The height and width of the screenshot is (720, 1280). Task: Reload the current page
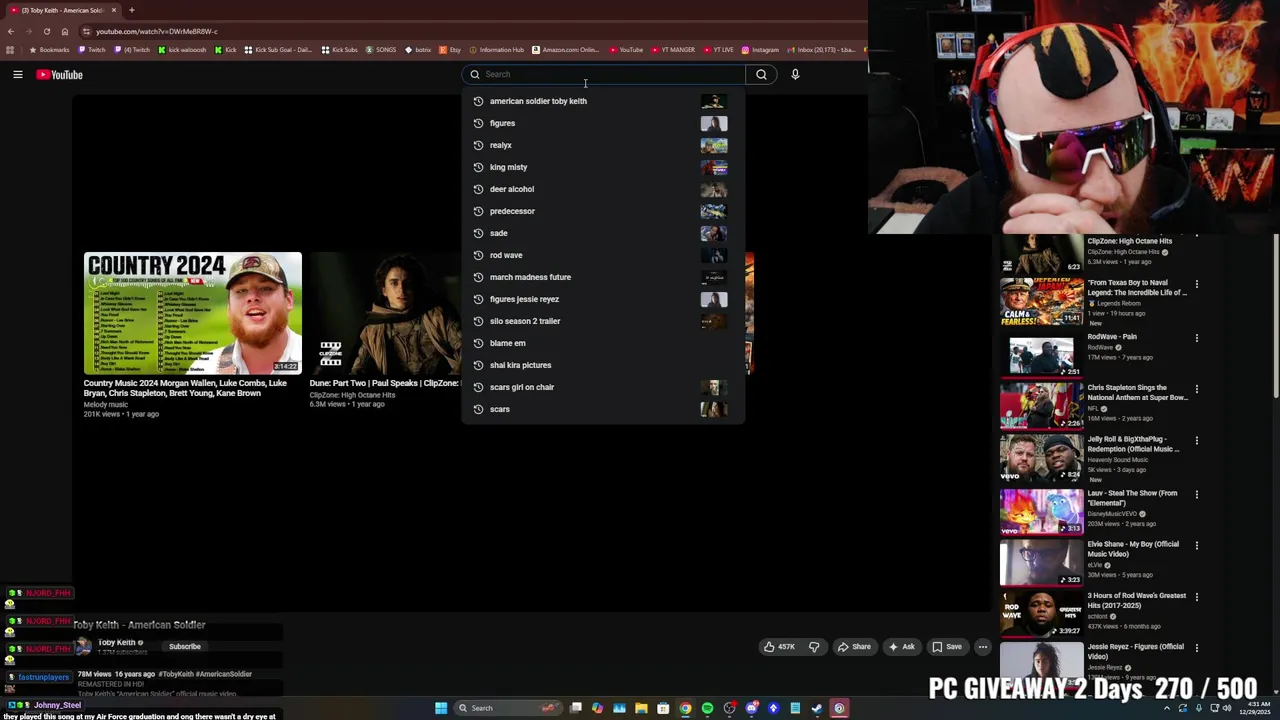pos(46,31)
